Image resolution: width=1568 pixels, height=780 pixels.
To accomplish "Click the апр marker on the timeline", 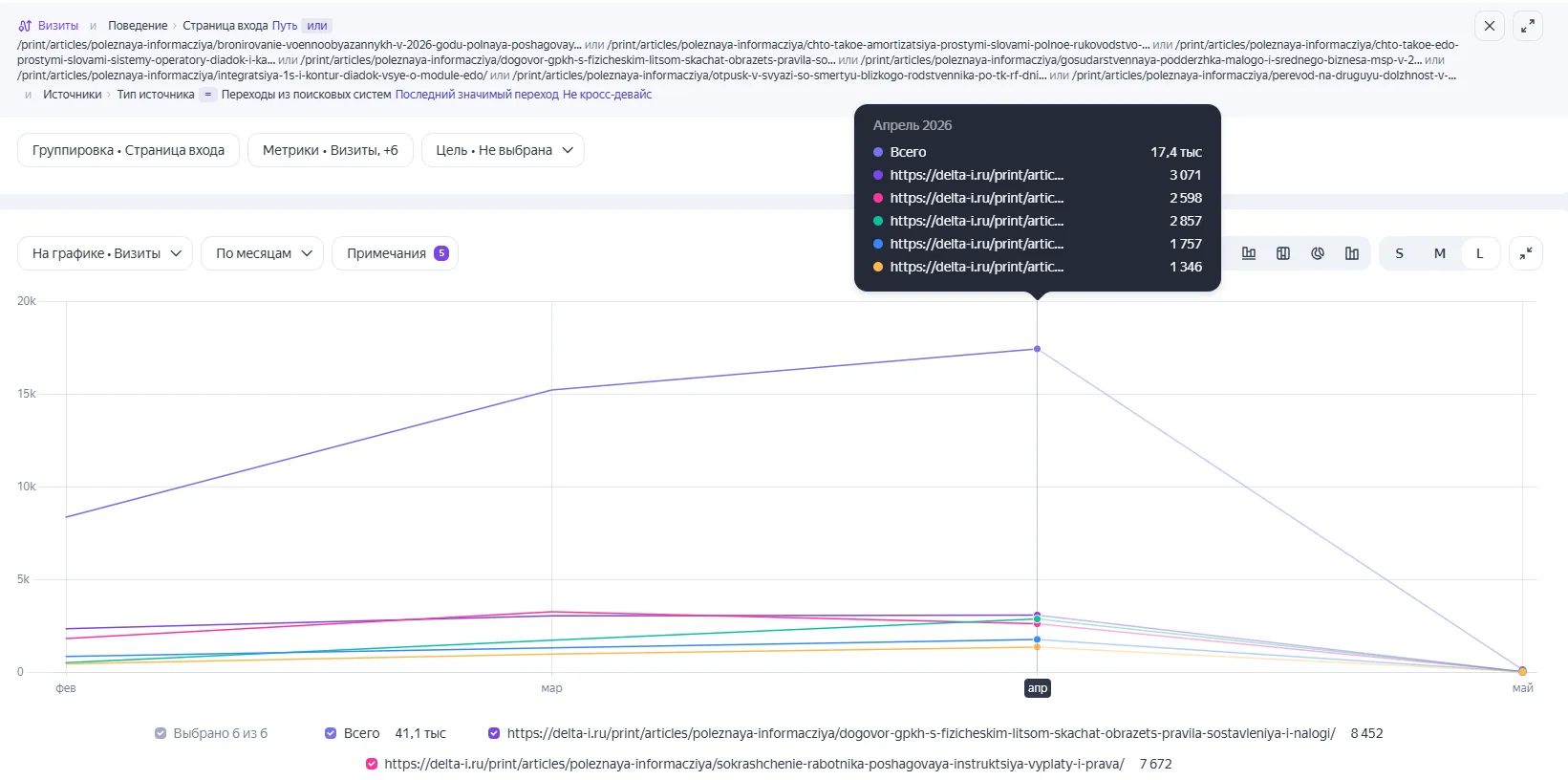I will click(x=1038, y=688).
